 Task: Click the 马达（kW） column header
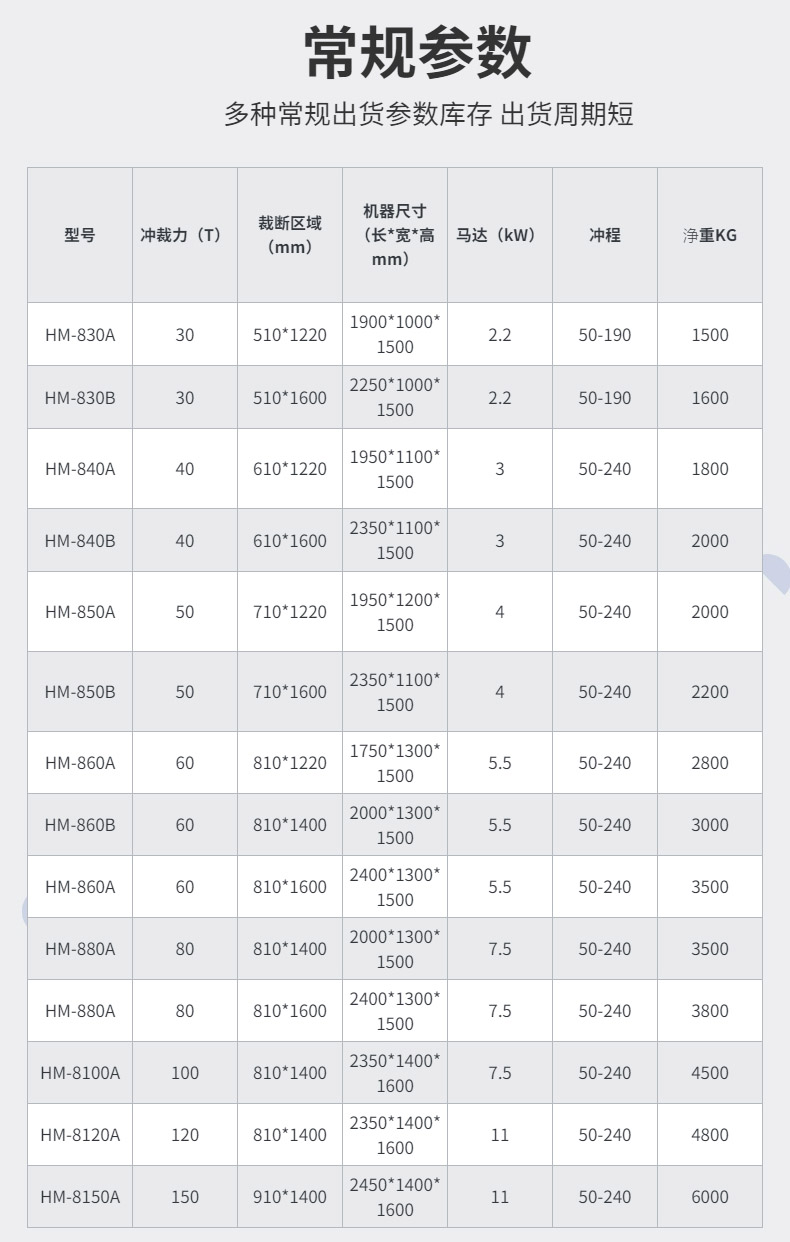pos(500,235)
